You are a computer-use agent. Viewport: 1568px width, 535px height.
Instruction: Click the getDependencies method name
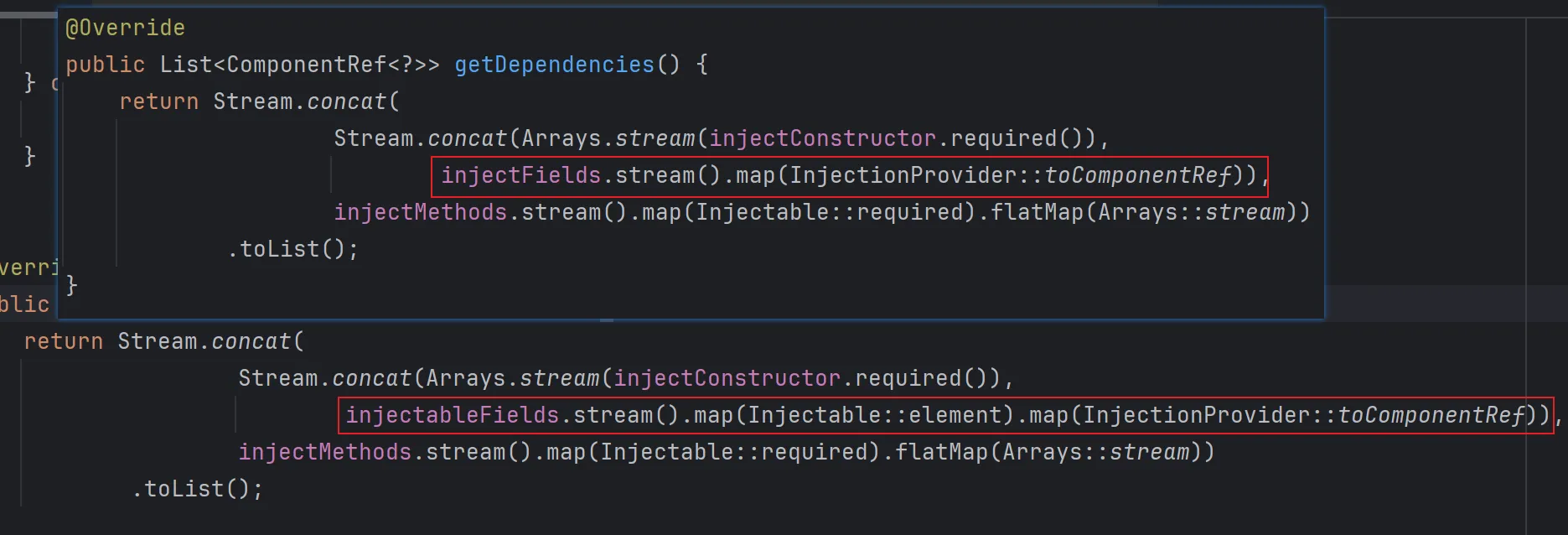(554, 65)
